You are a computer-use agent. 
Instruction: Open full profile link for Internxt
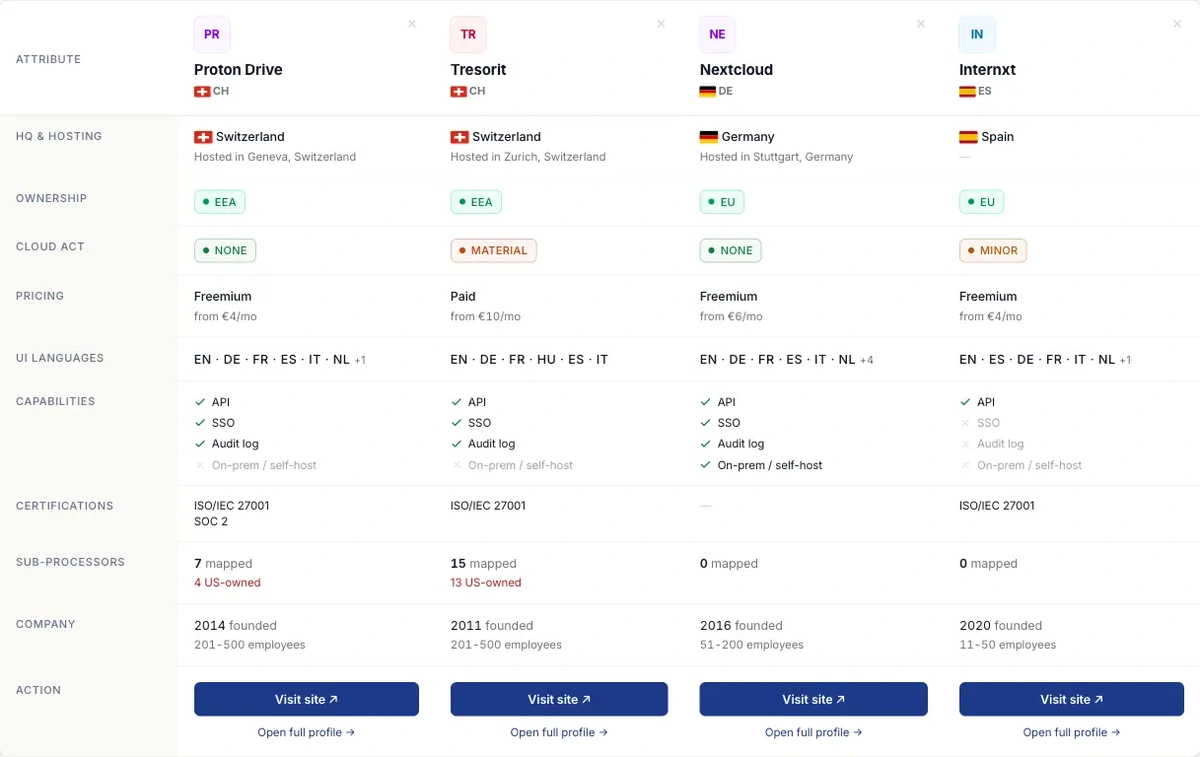coord(1071,732)
